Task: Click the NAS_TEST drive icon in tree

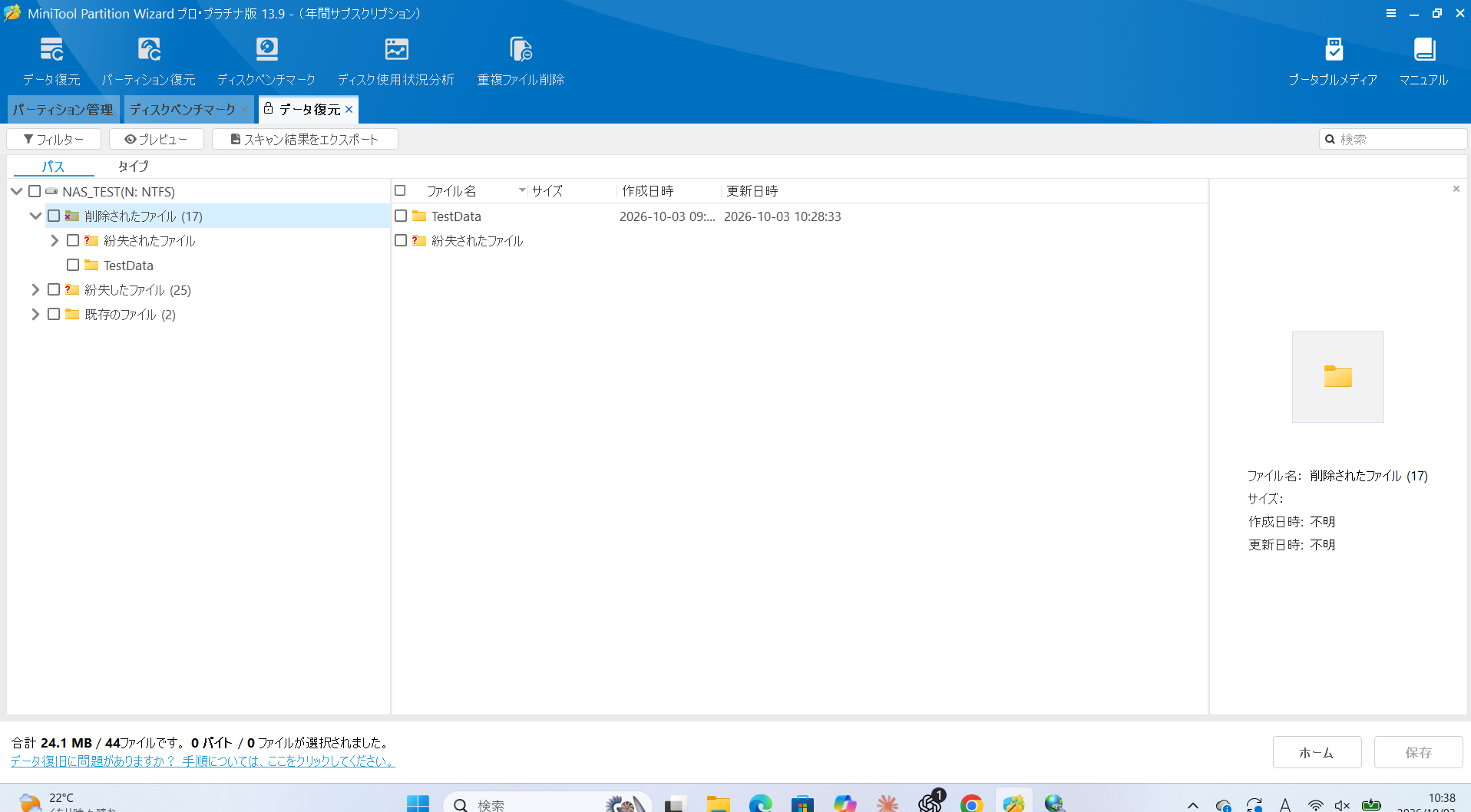Action: (x=51, y=191)
